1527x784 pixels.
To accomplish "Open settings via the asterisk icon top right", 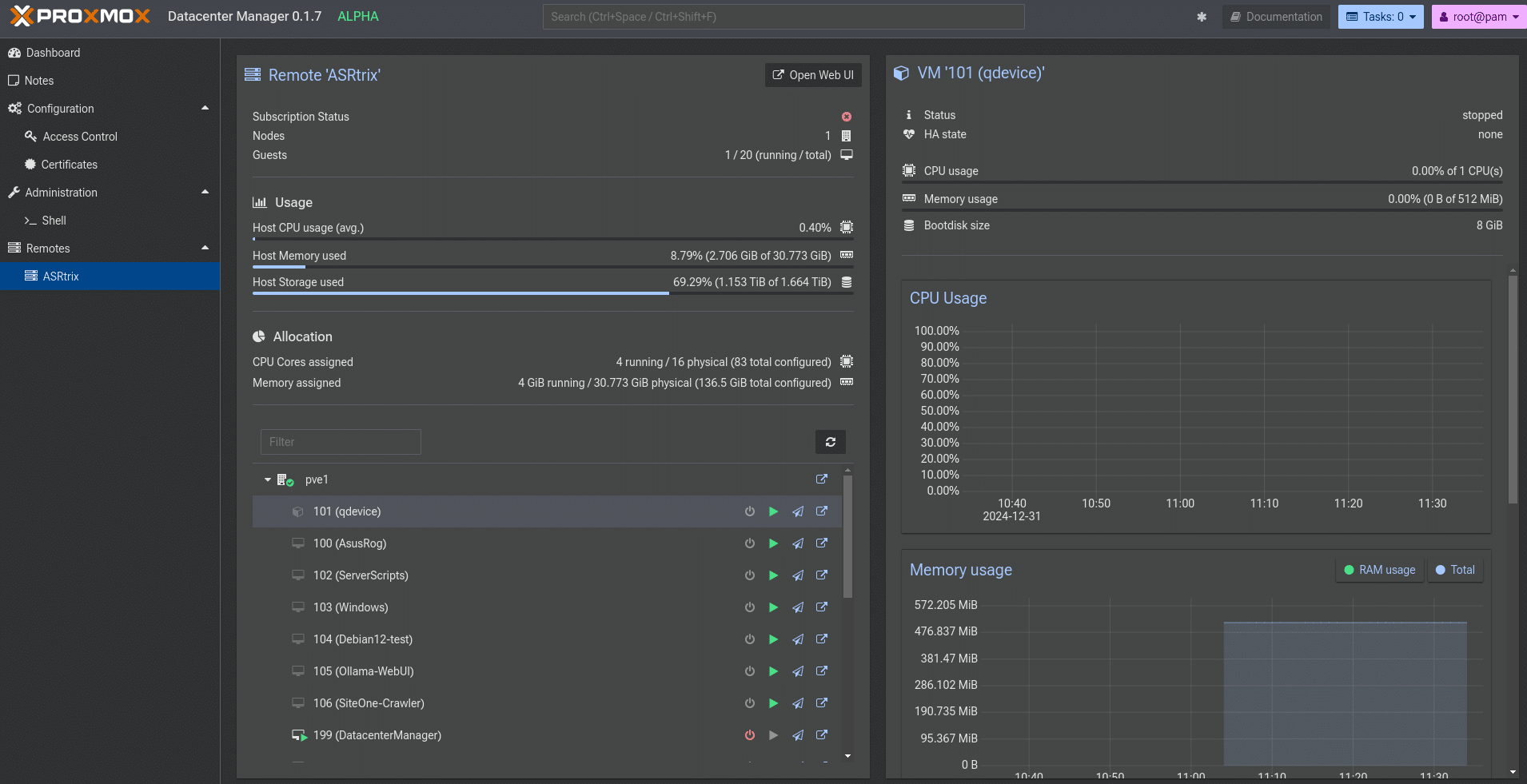I will (1202, 16).
